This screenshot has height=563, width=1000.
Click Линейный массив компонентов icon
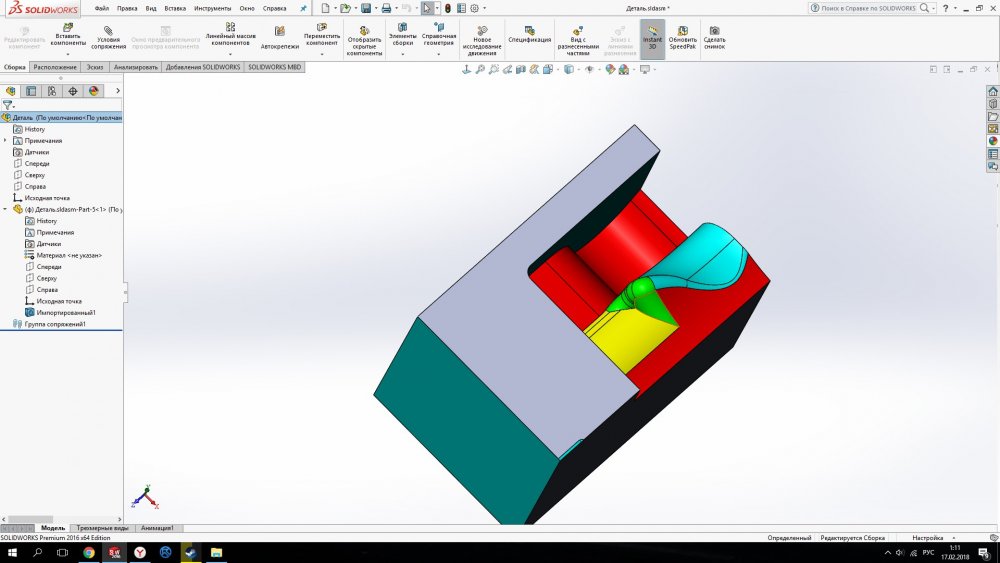230,27
